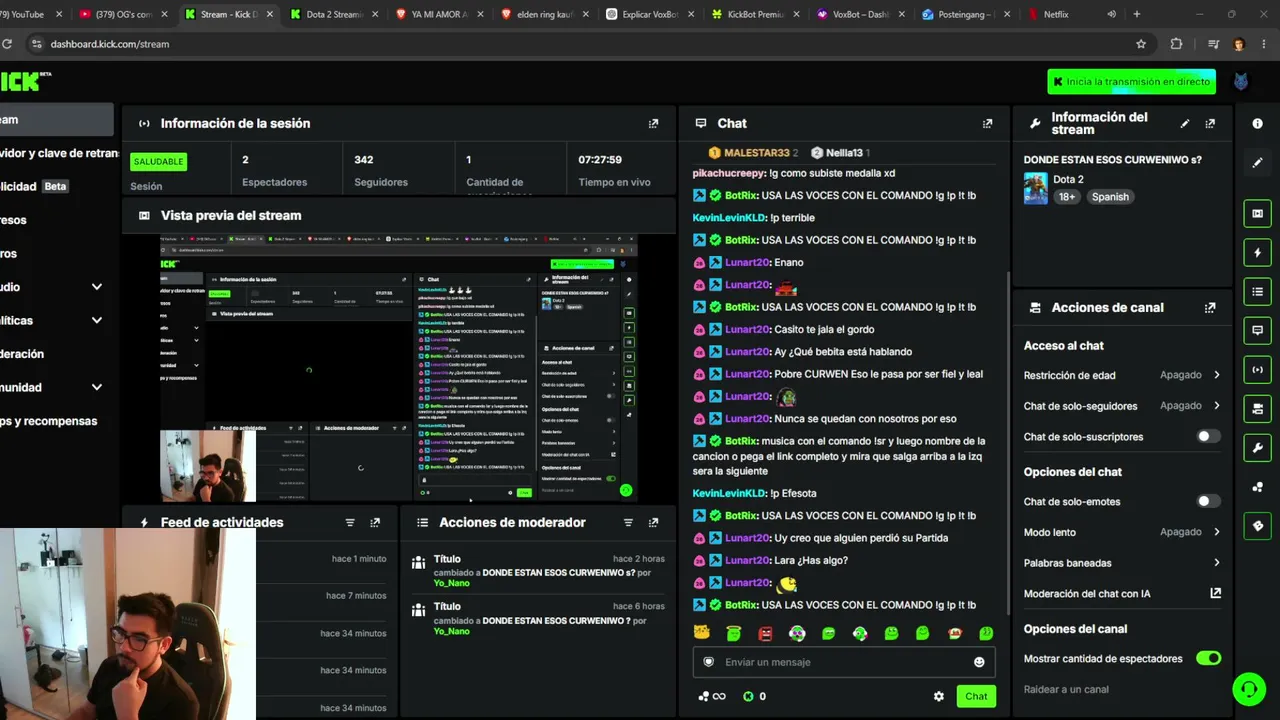Click the brackets icon in right sidebar
The image size is (1280, 720).
pyautogui.click(x=1257, y=369)
